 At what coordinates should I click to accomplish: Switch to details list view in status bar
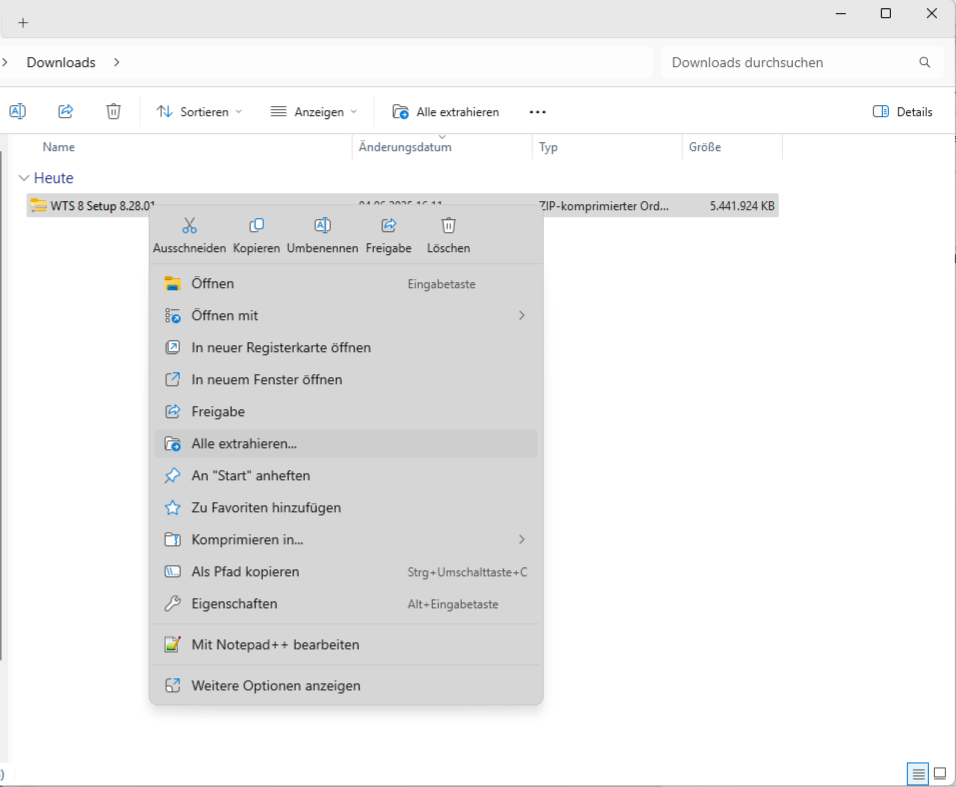pos(917,774)
